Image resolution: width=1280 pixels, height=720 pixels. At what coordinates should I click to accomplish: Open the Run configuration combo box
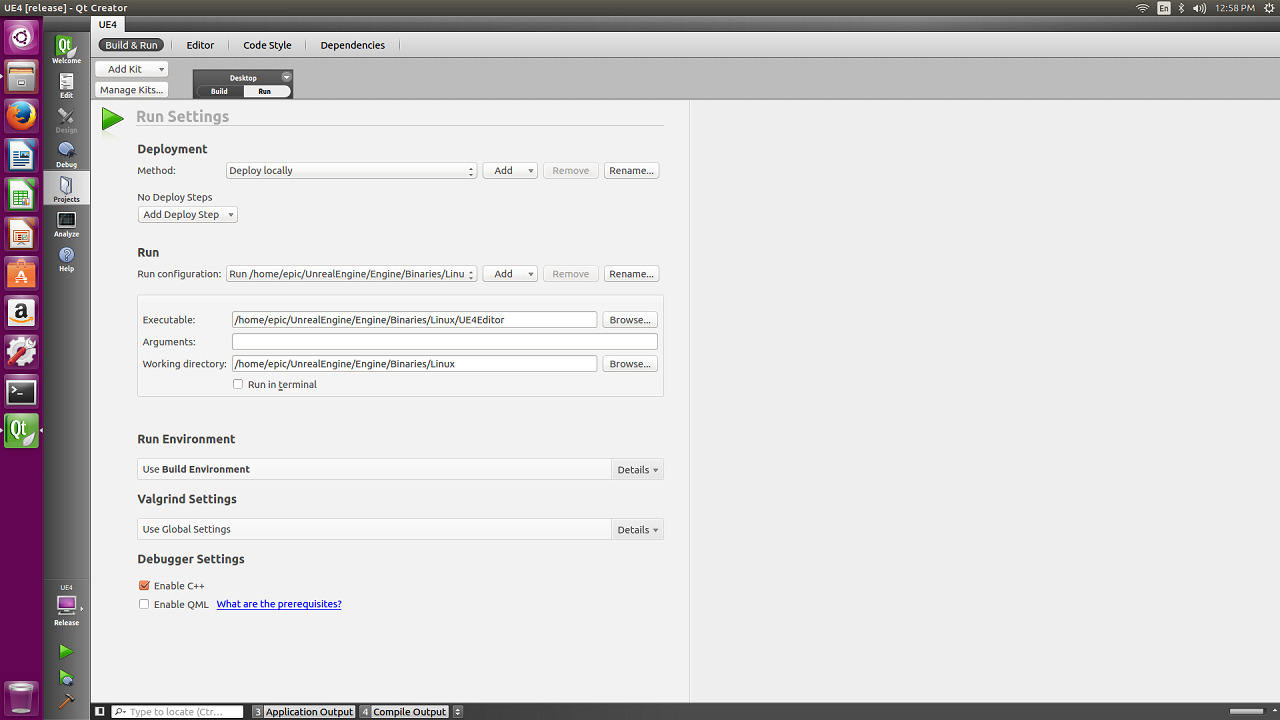tap(351, 274)
